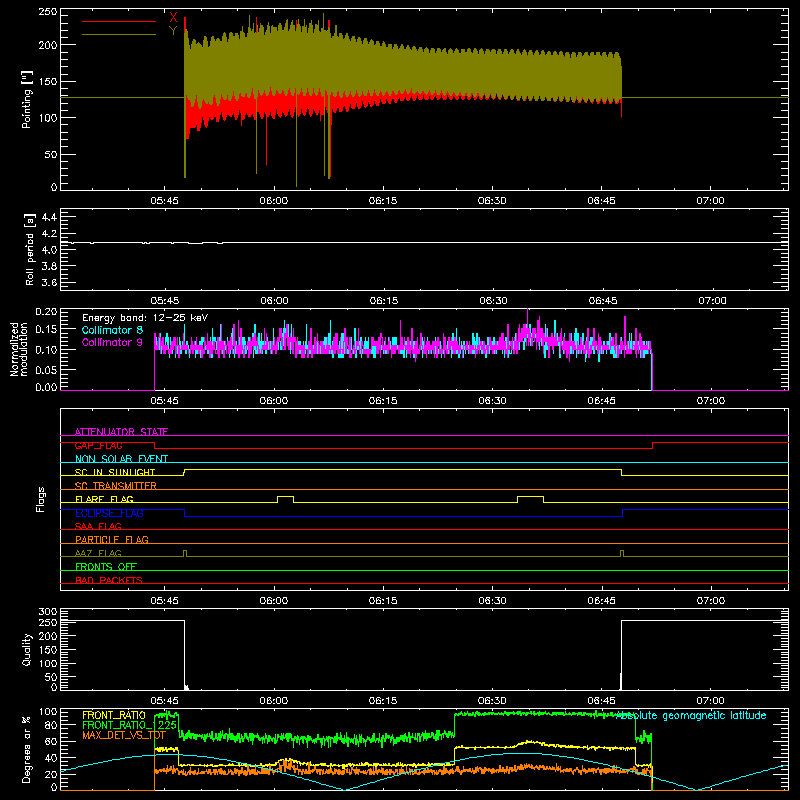Click the 05:45 tick under Pointing plot
Screen dimensions: 800x800
pos(164,201)
